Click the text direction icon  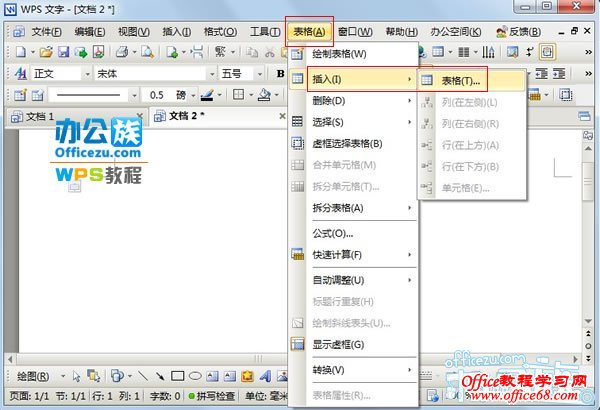[488, 52]
